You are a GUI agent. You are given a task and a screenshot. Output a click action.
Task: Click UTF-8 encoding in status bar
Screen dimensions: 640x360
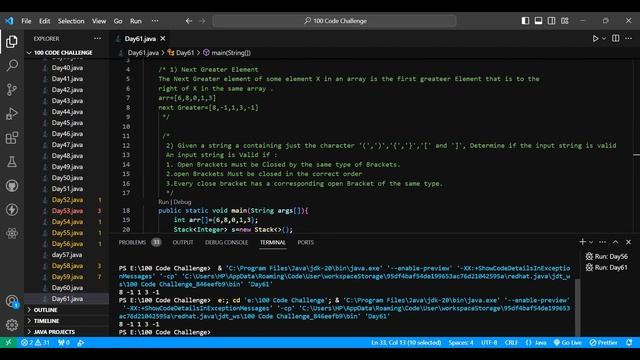coord(489,342)
